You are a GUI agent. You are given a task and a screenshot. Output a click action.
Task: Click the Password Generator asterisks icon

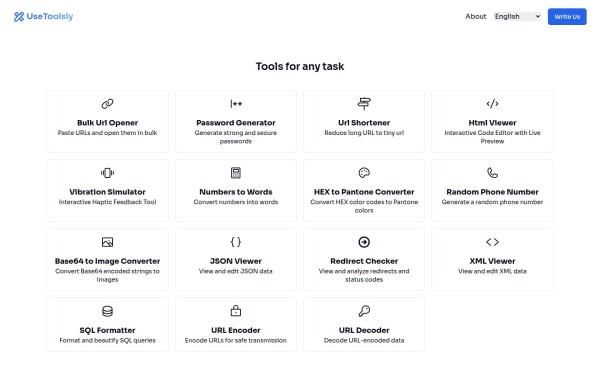pyautogui.click(x=236, y=104)
